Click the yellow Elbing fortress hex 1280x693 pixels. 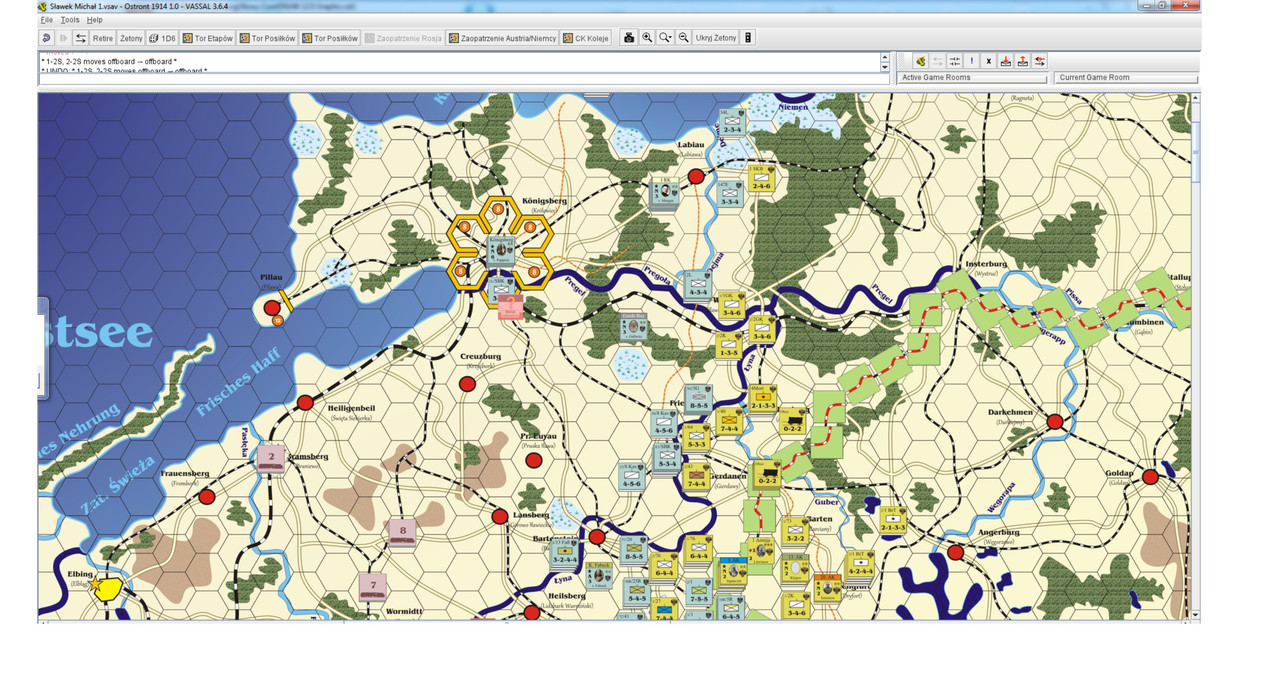point(108,588)
